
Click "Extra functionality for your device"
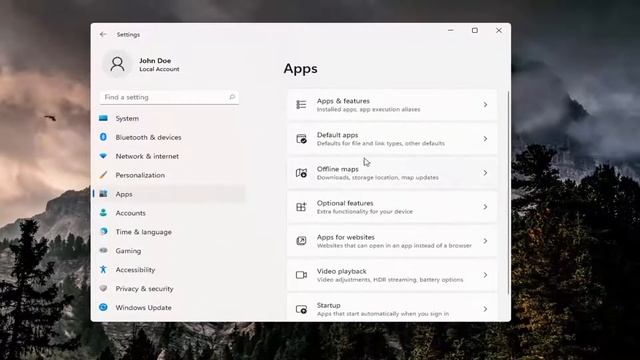(x=364, y=211)
